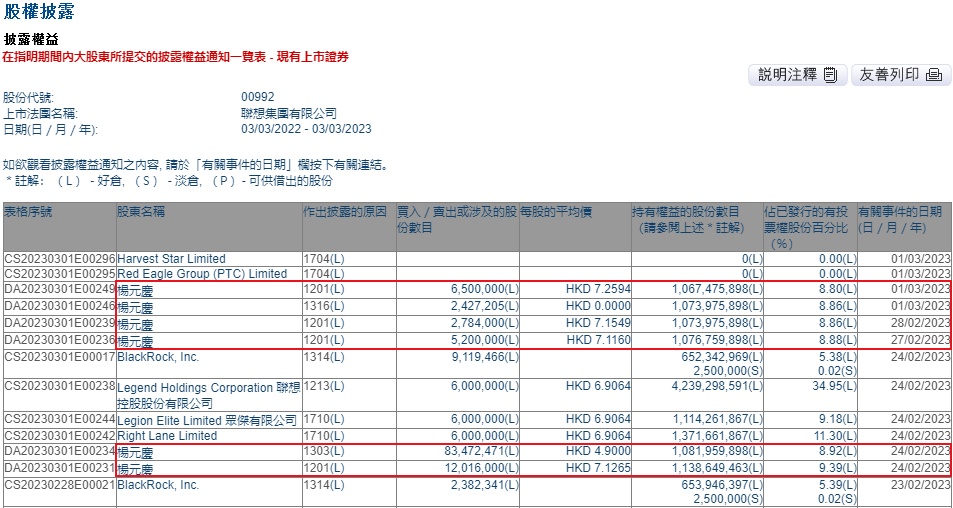Click average price HKD 7.2594
Image resolution: width=953 pixels, height=508 pixels.
click(598, 289)
